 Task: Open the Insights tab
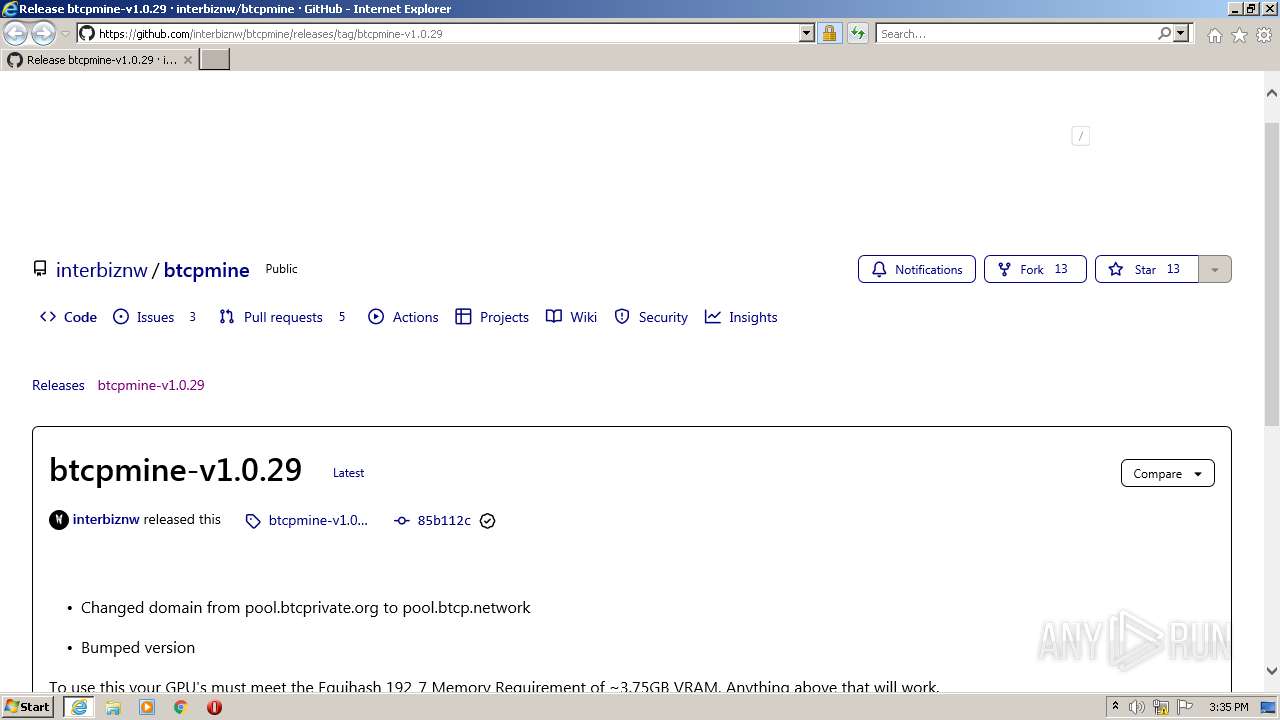pyautogui.click(x=741, y=317)
